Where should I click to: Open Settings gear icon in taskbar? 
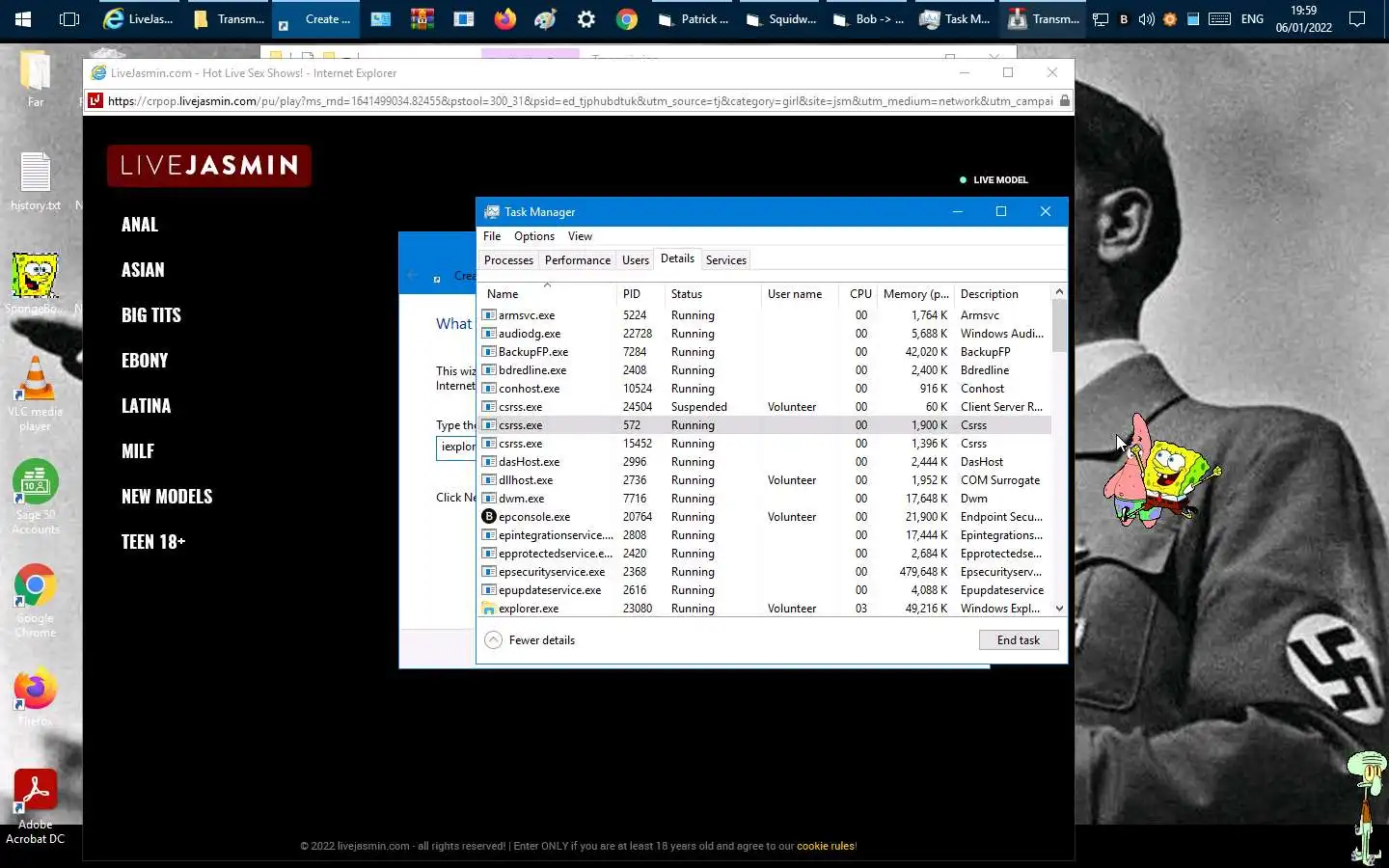pos(586,18)
